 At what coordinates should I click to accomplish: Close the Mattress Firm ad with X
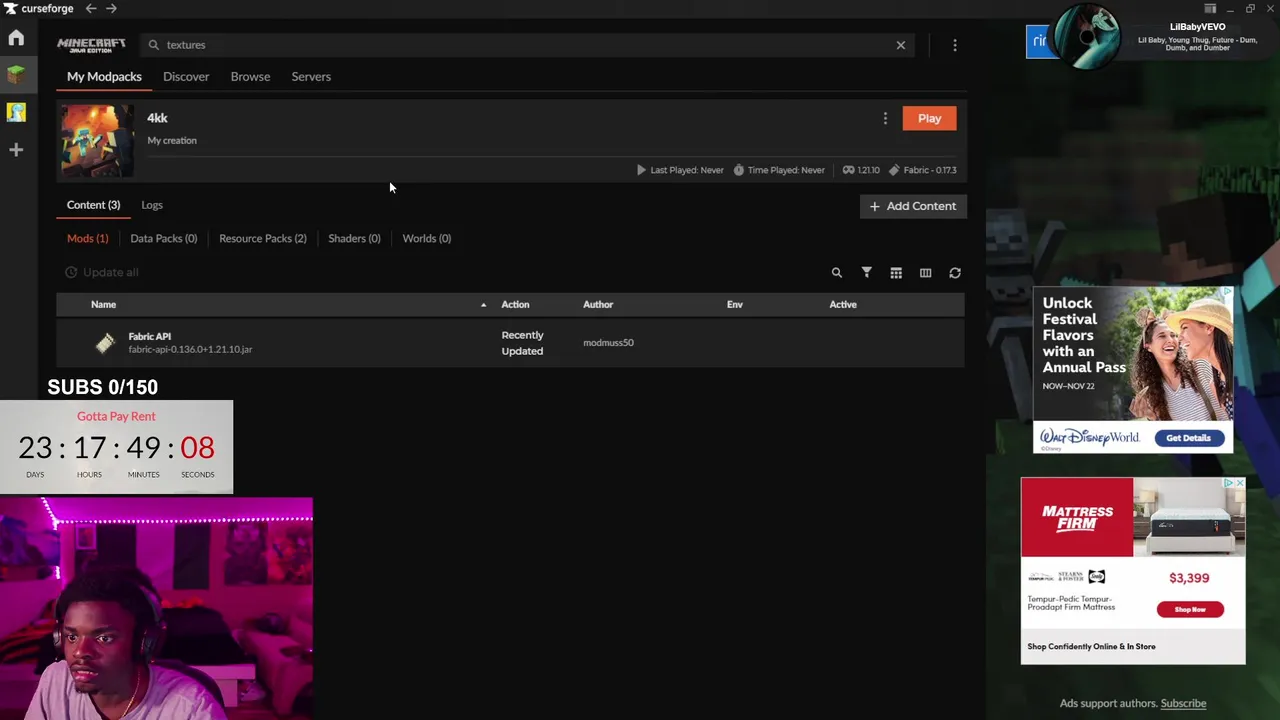pos(1240,483)
